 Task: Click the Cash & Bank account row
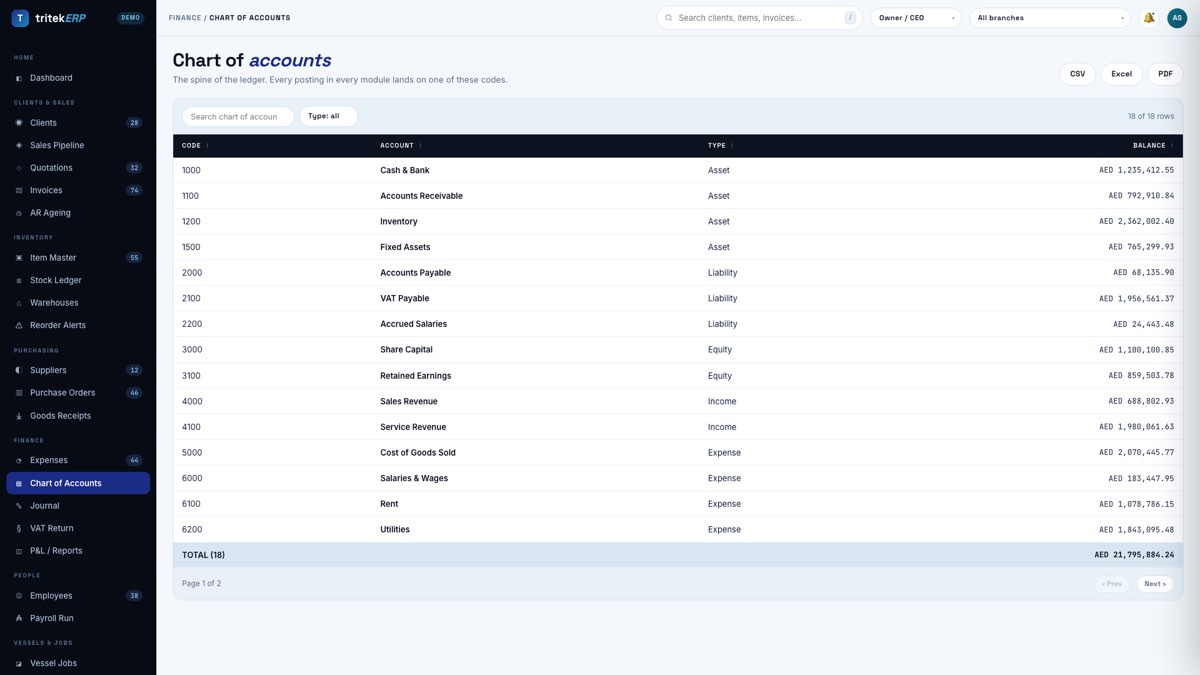pyautogui.click(x=678, y=170)
